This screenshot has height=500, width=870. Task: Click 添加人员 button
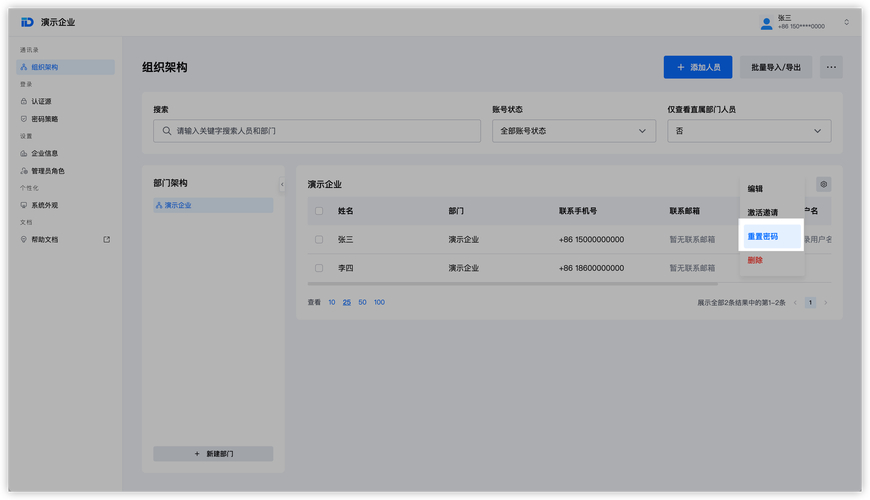tap(698, 67)
